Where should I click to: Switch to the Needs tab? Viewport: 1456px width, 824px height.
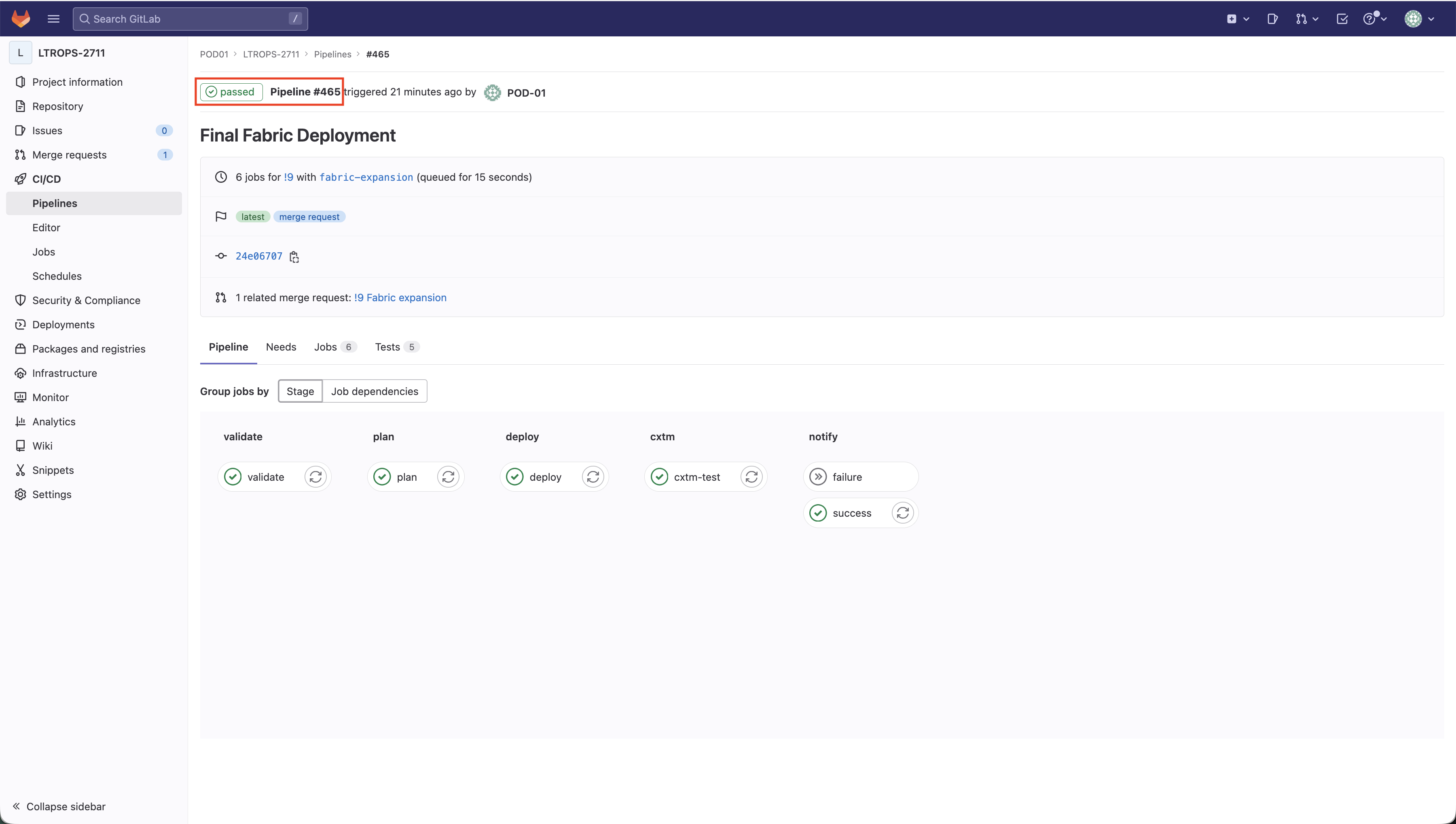click(281, 347)
